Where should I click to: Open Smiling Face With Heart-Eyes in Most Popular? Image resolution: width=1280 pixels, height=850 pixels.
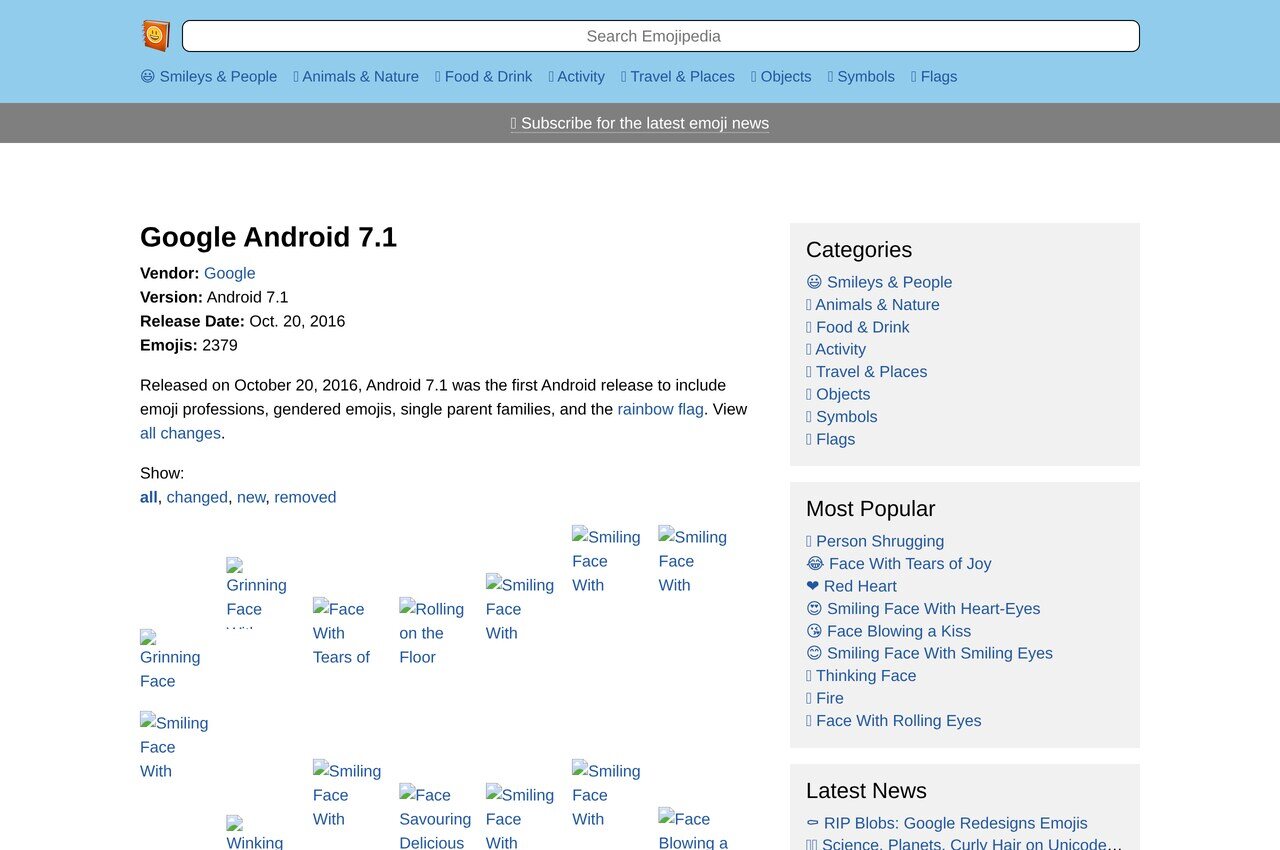click(923, 609)
